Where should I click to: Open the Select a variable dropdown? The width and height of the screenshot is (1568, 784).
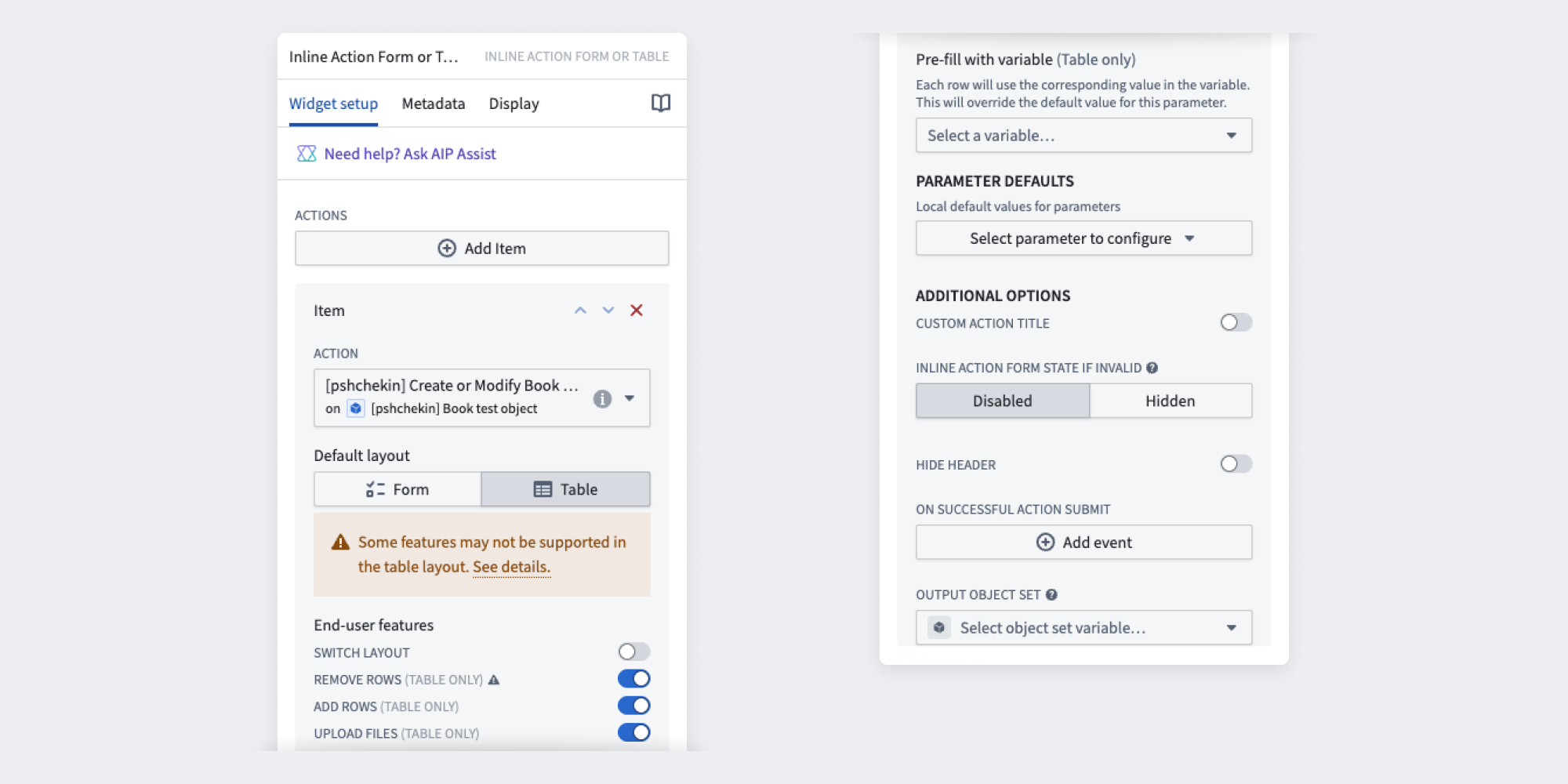tap(1083, 135)
